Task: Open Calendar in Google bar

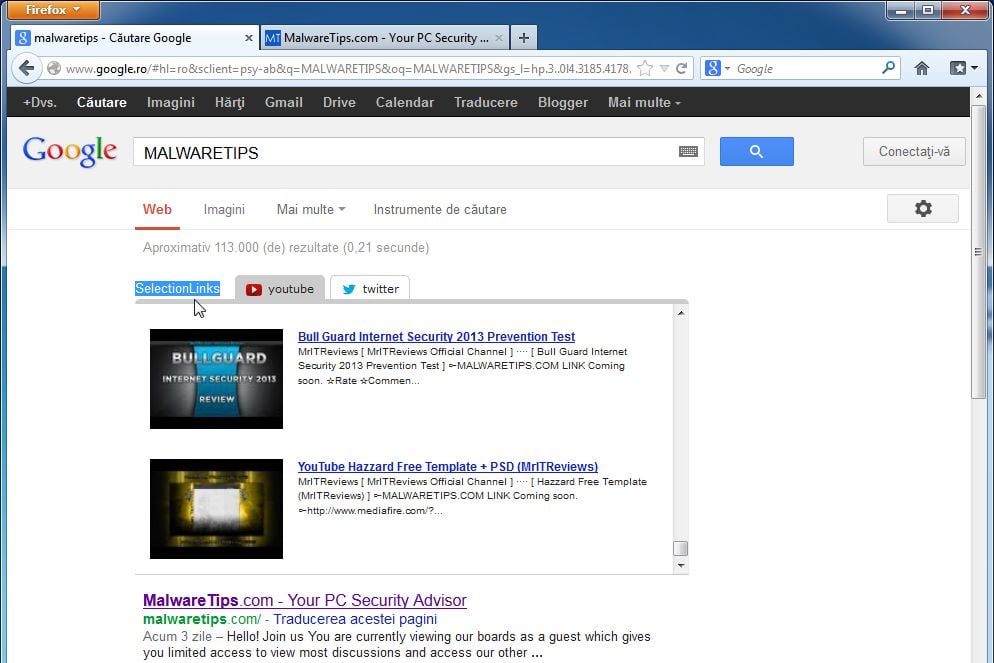Action: click(x=404, y=103)
